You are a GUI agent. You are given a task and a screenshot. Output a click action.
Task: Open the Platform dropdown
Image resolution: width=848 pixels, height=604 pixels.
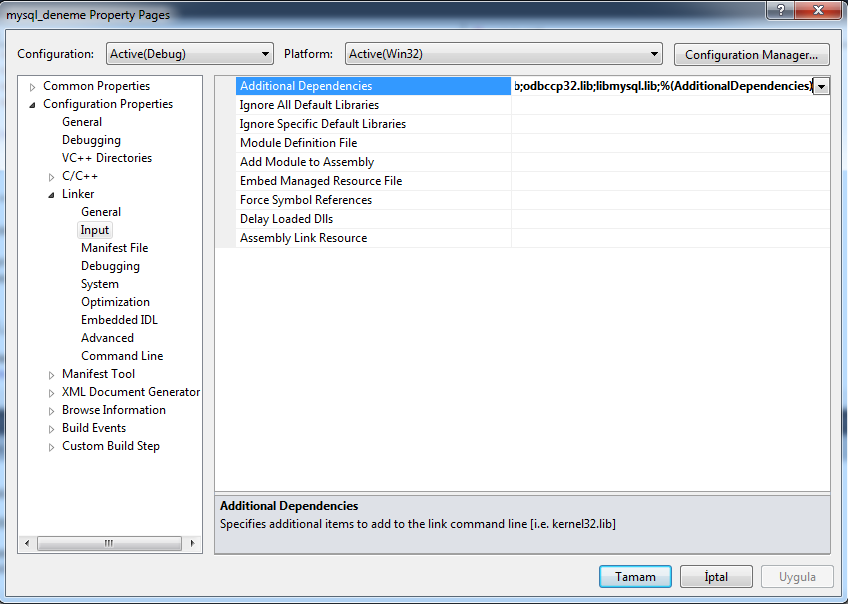tap(503, 54)
